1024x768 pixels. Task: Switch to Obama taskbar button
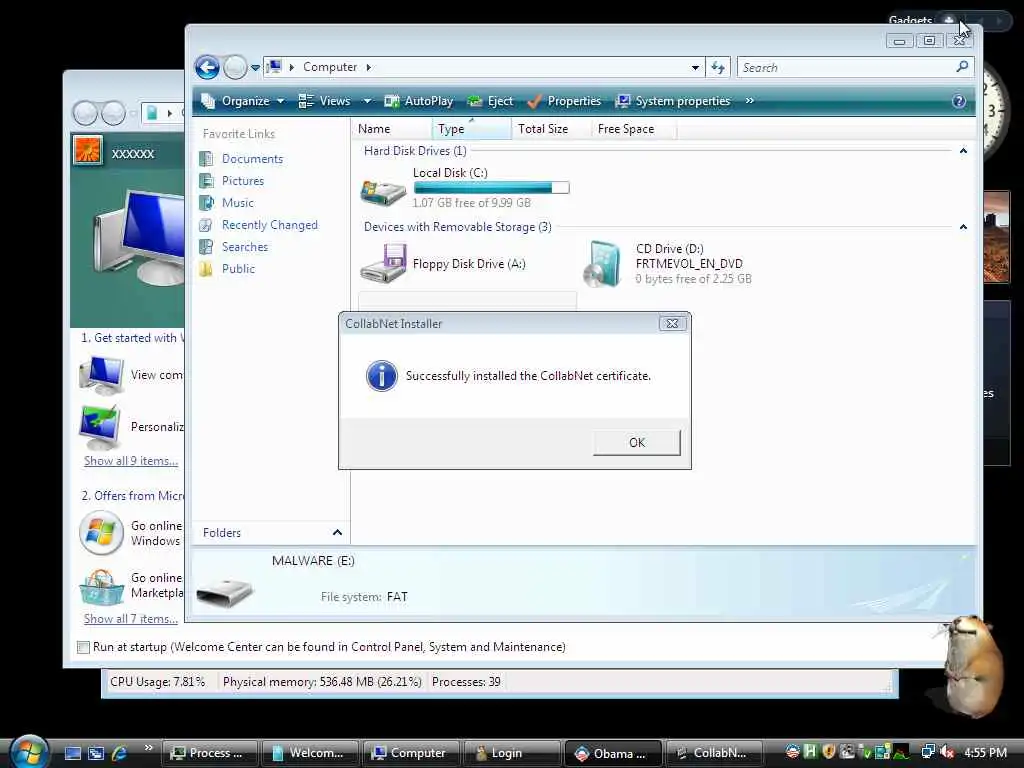click(x=613, y=753)
